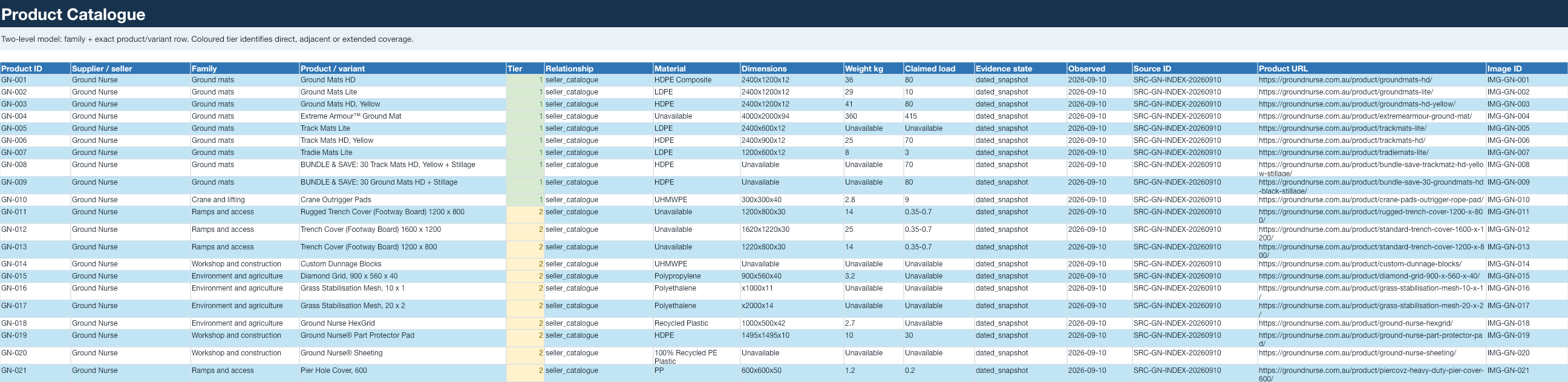Select the 4000x2000x94 dimensions cell
1568x382 pixels.
tap(791, 116)
